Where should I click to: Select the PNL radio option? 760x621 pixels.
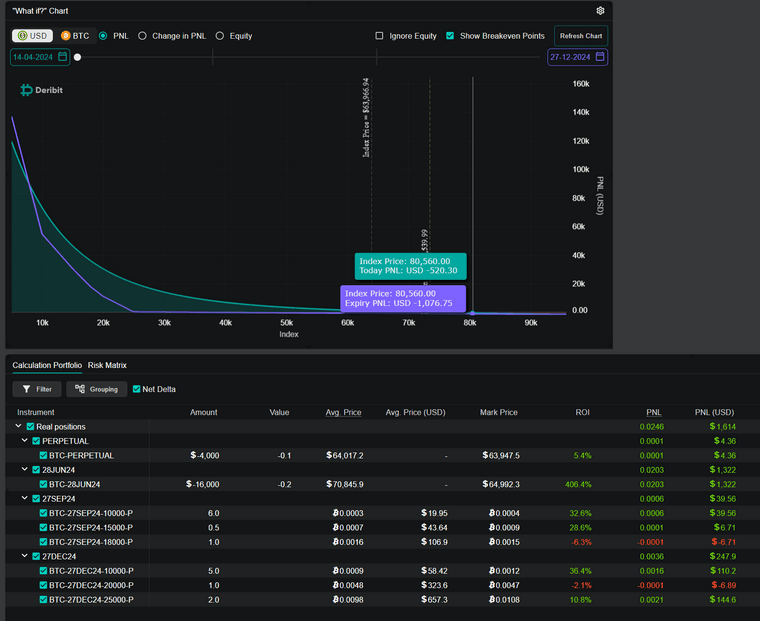pos(103,36)
